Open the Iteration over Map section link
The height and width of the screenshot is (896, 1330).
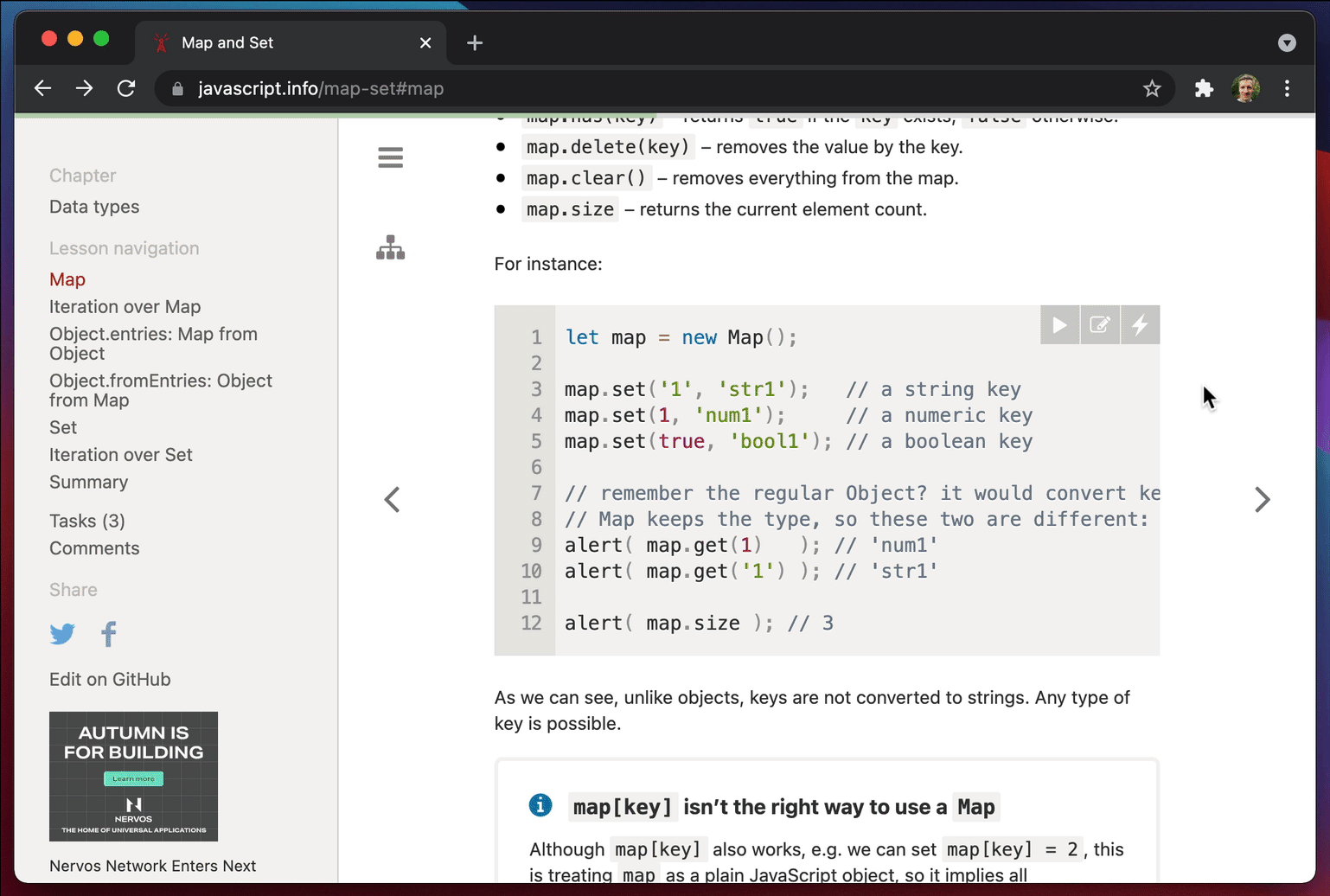125,306
